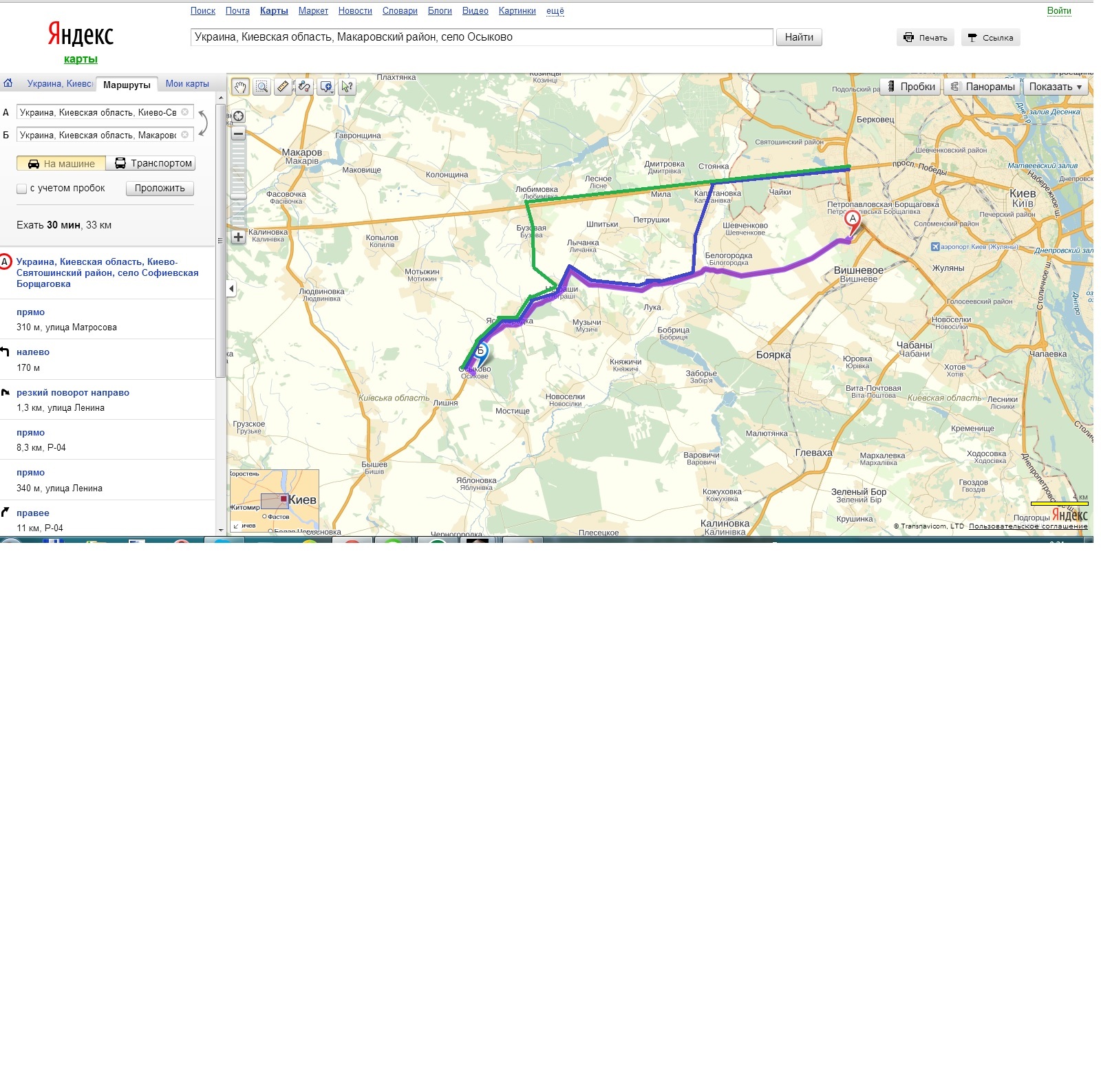Viewport: 1101px width, 1092px height.
Task: Click the point Б address input
Action: [98, 135]
